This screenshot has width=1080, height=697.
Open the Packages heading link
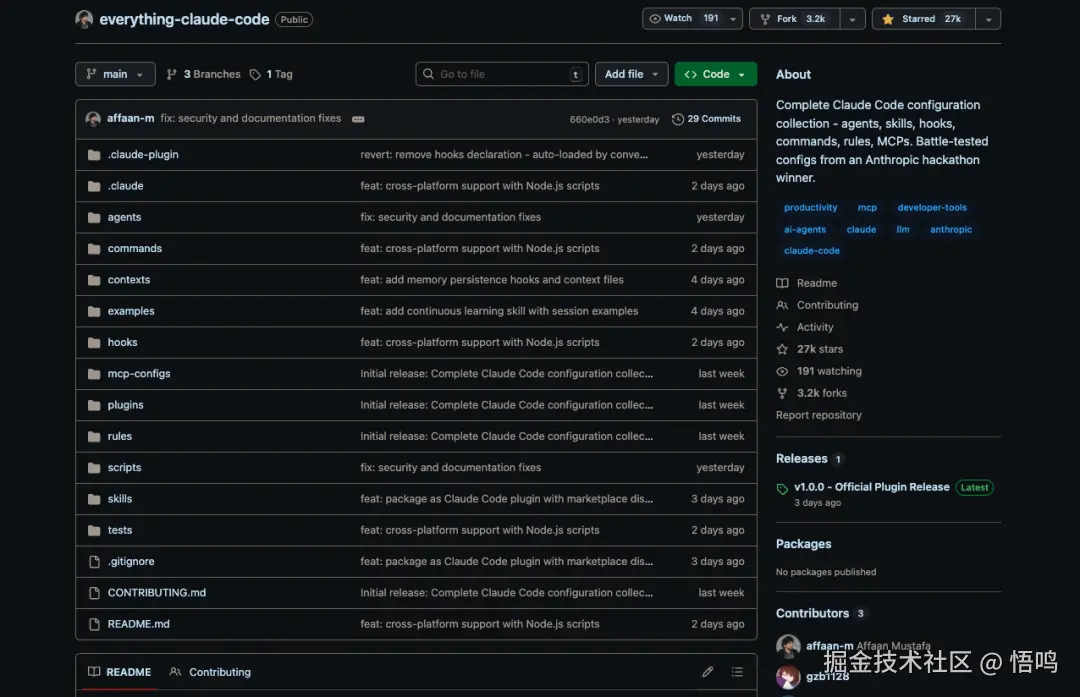point(803,544)
